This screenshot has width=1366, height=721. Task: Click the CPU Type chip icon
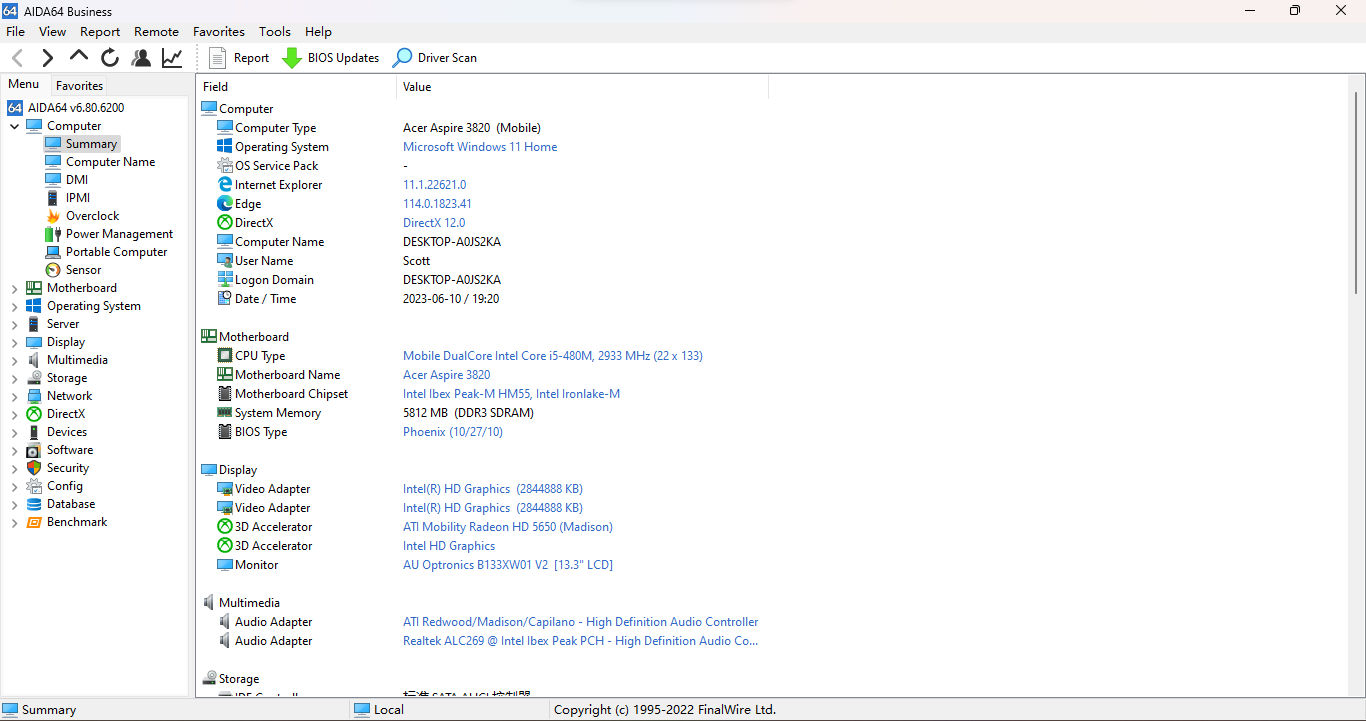(x=225, y=356)
